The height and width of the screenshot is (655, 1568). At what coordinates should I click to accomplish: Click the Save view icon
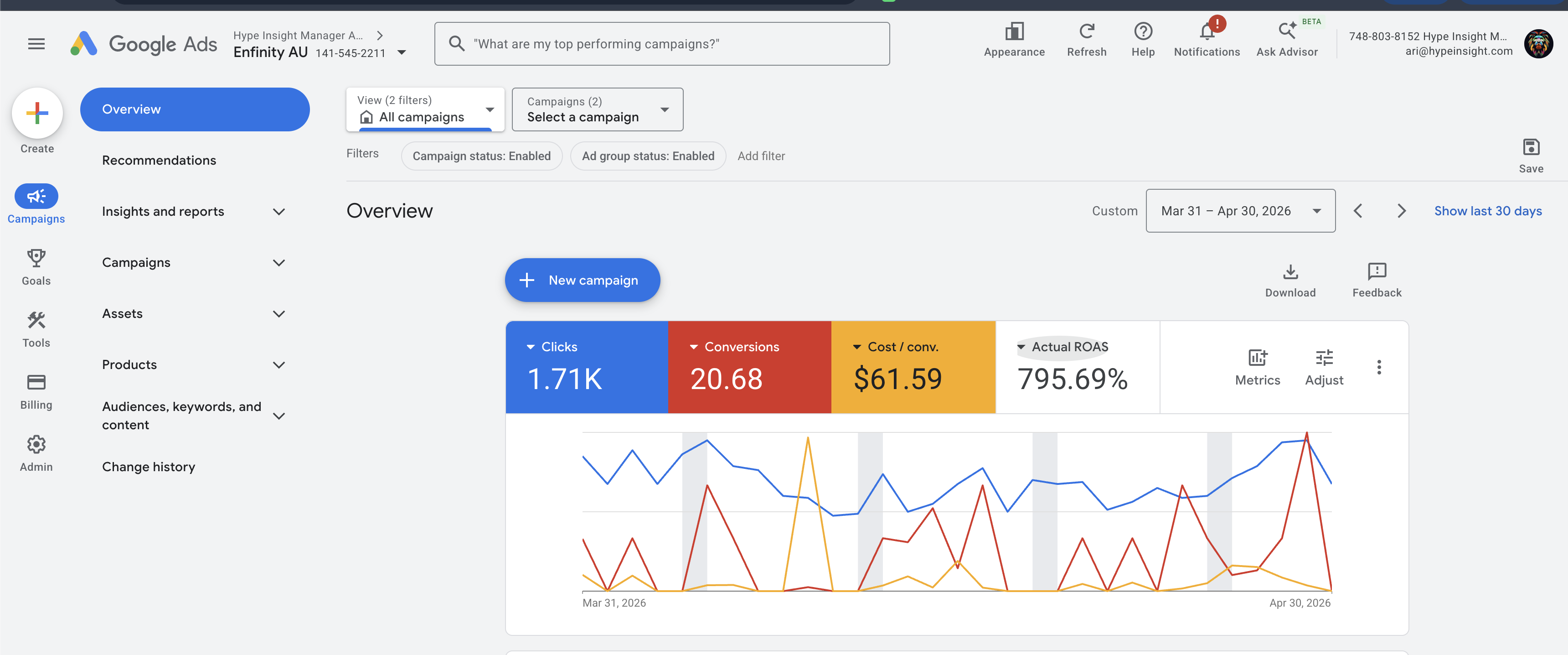(x=1531, y=147)
